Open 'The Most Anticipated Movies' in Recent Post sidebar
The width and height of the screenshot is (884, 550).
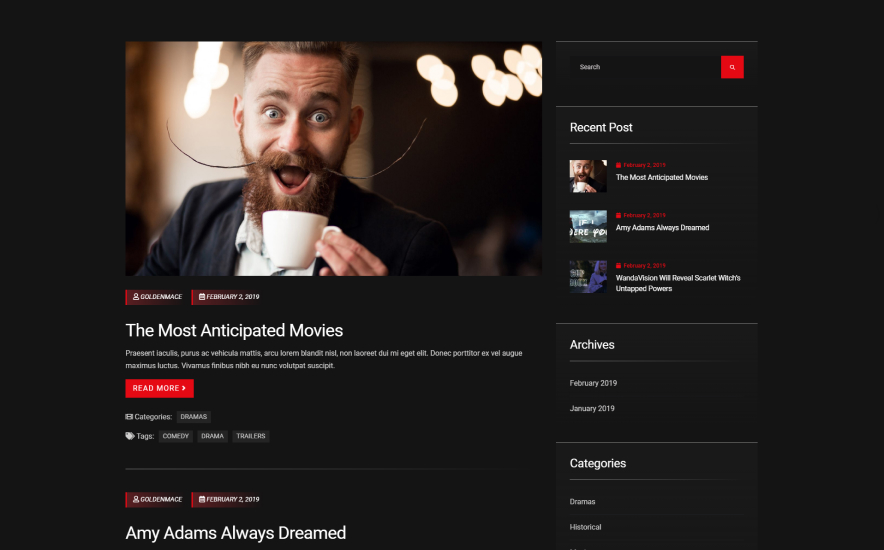coord(661,178)
